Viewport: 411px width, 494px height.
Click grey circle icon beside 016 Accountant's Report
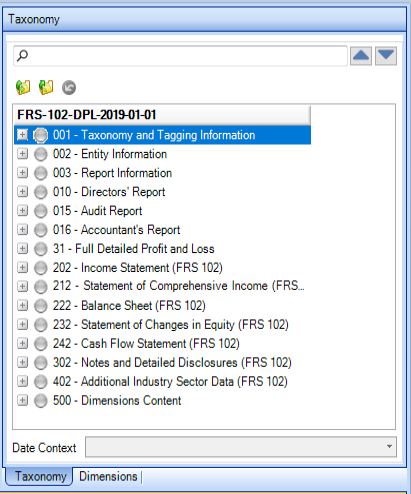[x=41, y=230]
